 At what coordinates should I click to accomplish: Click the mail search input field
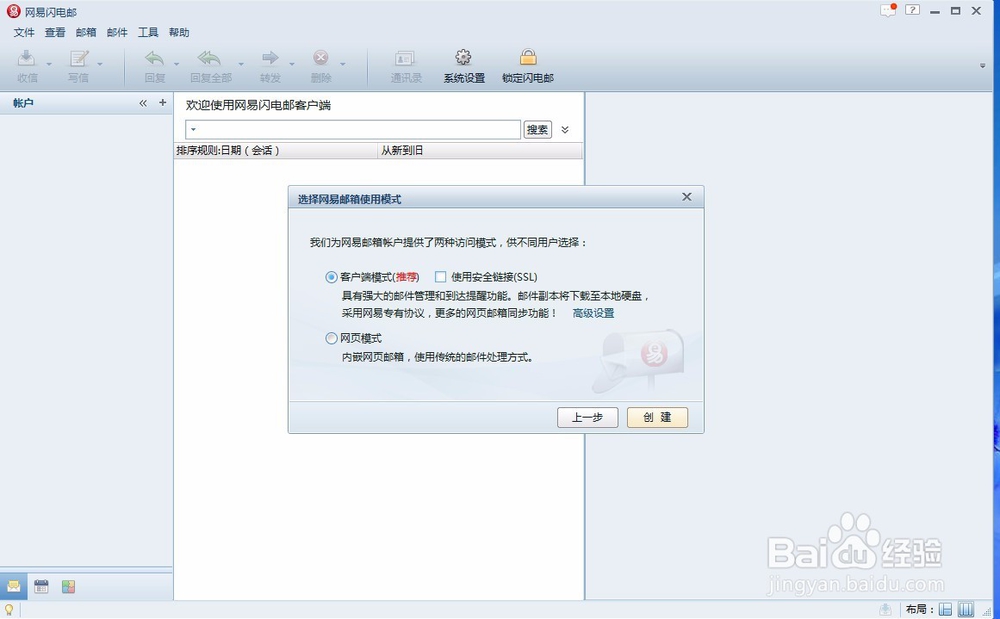(x=353, y=129)
